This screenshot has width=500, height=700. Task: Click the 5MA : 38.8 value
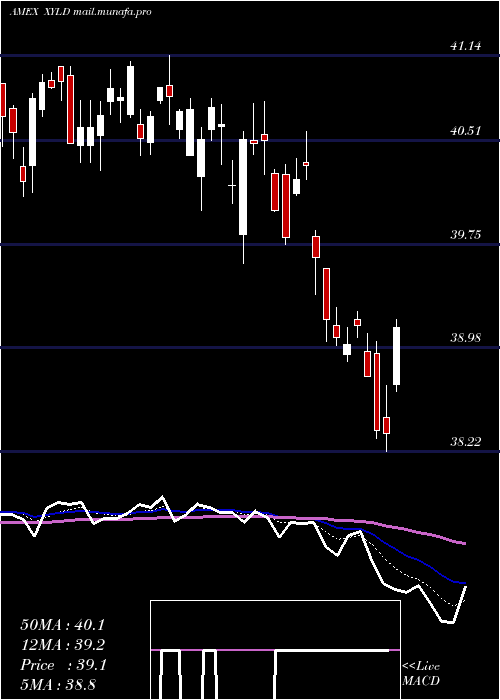pos(58,684)
